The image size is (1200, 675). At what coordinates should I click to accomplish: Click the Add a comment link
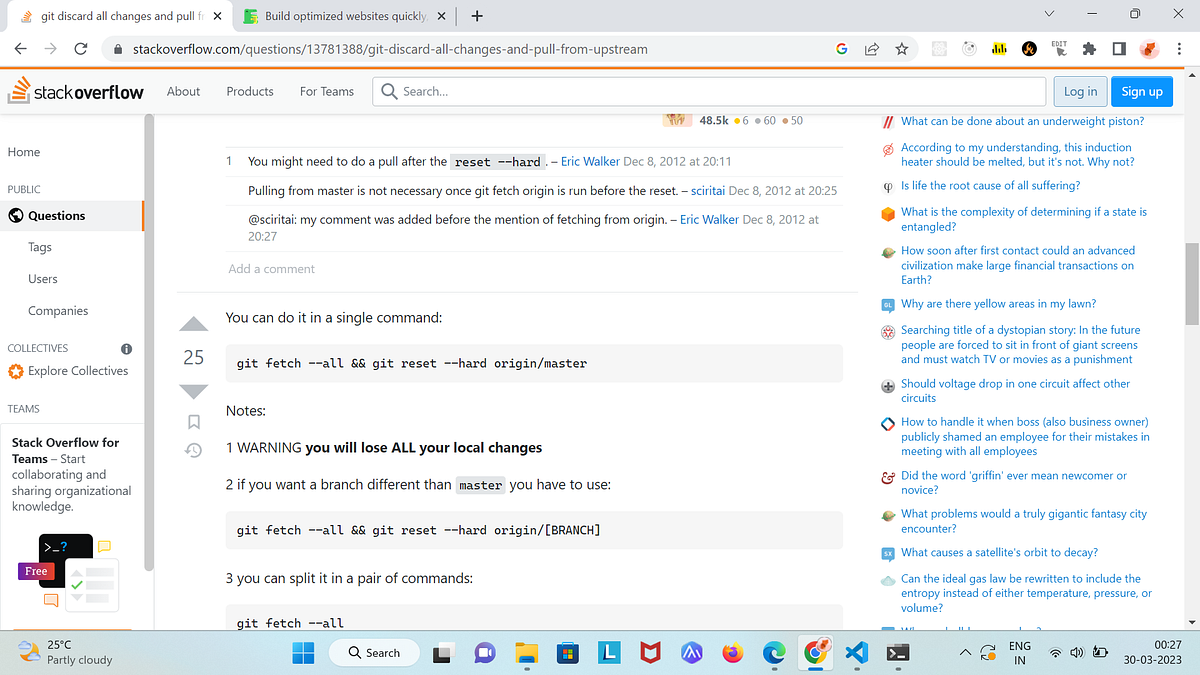click(x=271, y=269)
